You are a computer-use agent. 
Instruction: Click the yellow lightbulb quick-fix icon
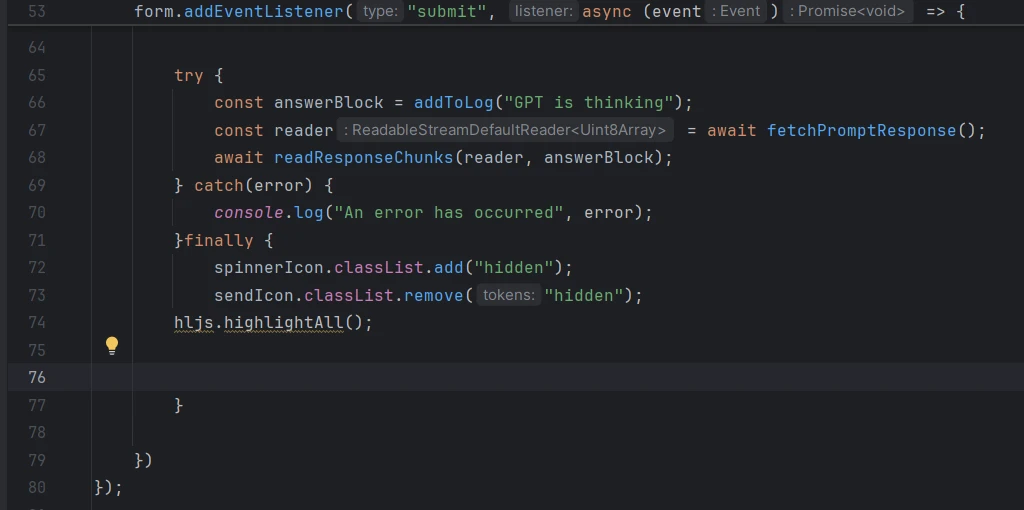[112, 346]
